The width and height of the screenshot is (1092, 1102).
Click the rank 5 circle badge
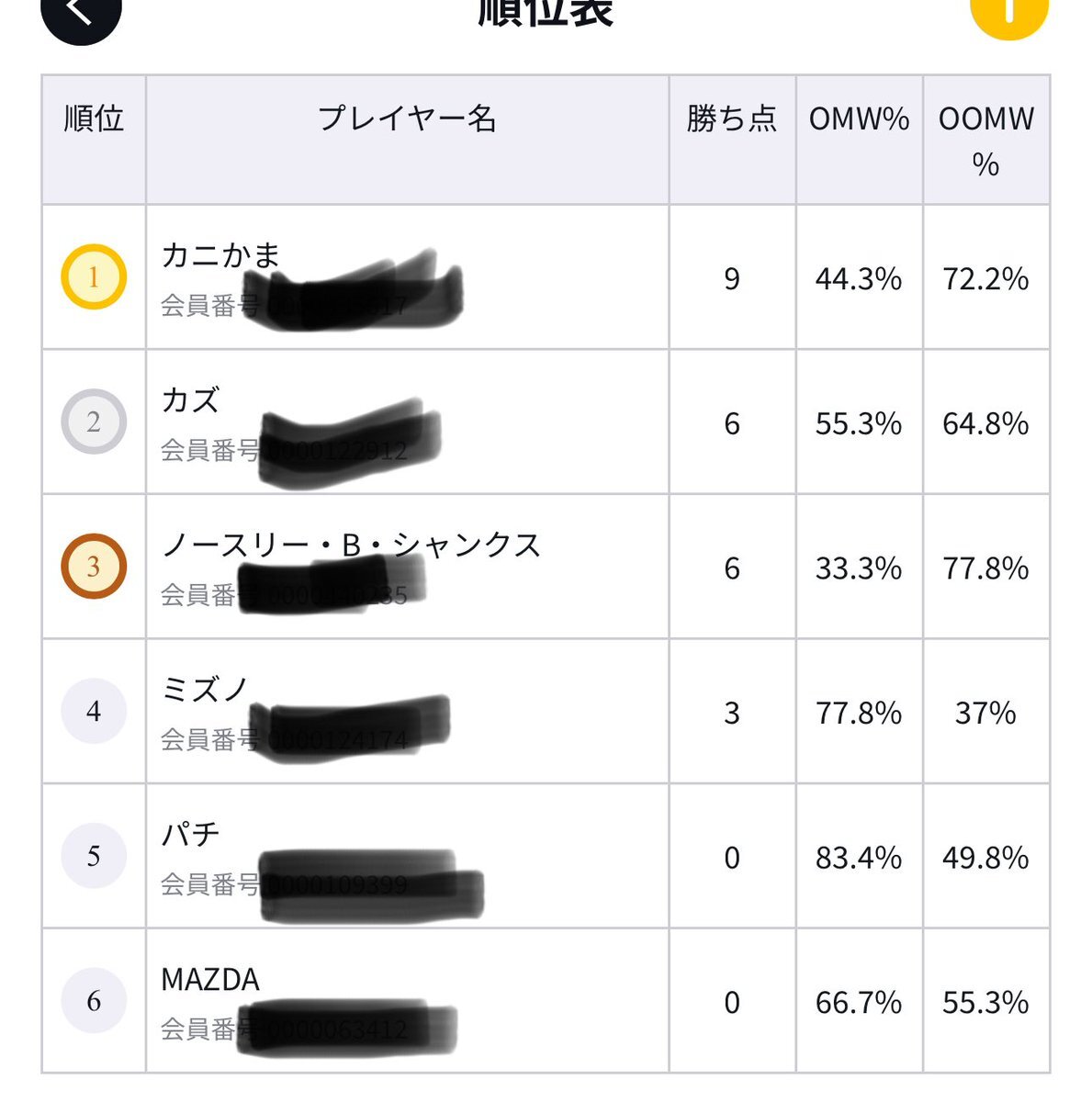coord(94,856)
